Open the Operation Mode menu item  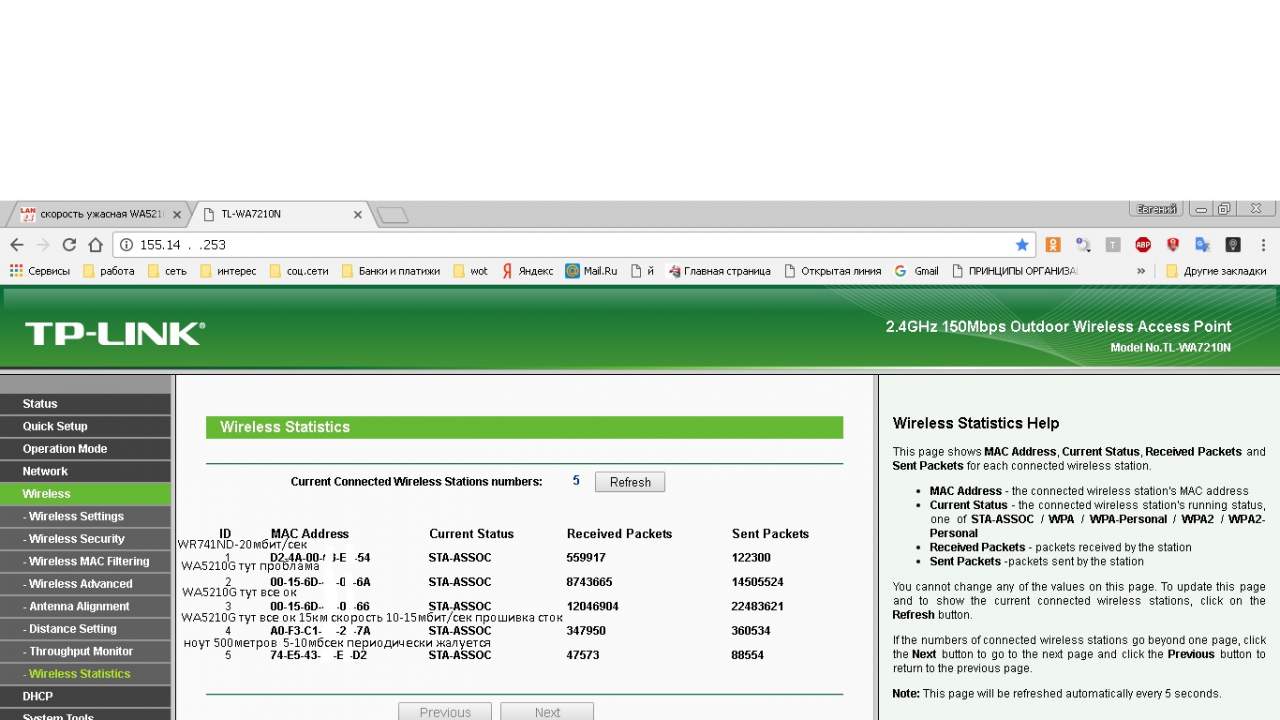tap(86, 448)
